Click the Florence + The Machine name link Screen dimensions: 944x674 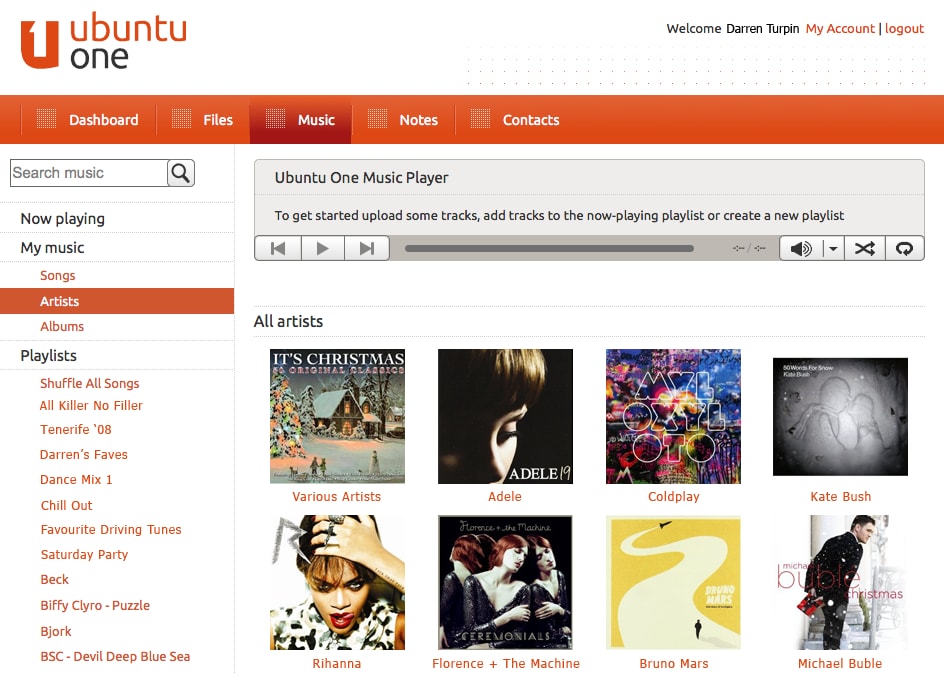click(506, 663)
